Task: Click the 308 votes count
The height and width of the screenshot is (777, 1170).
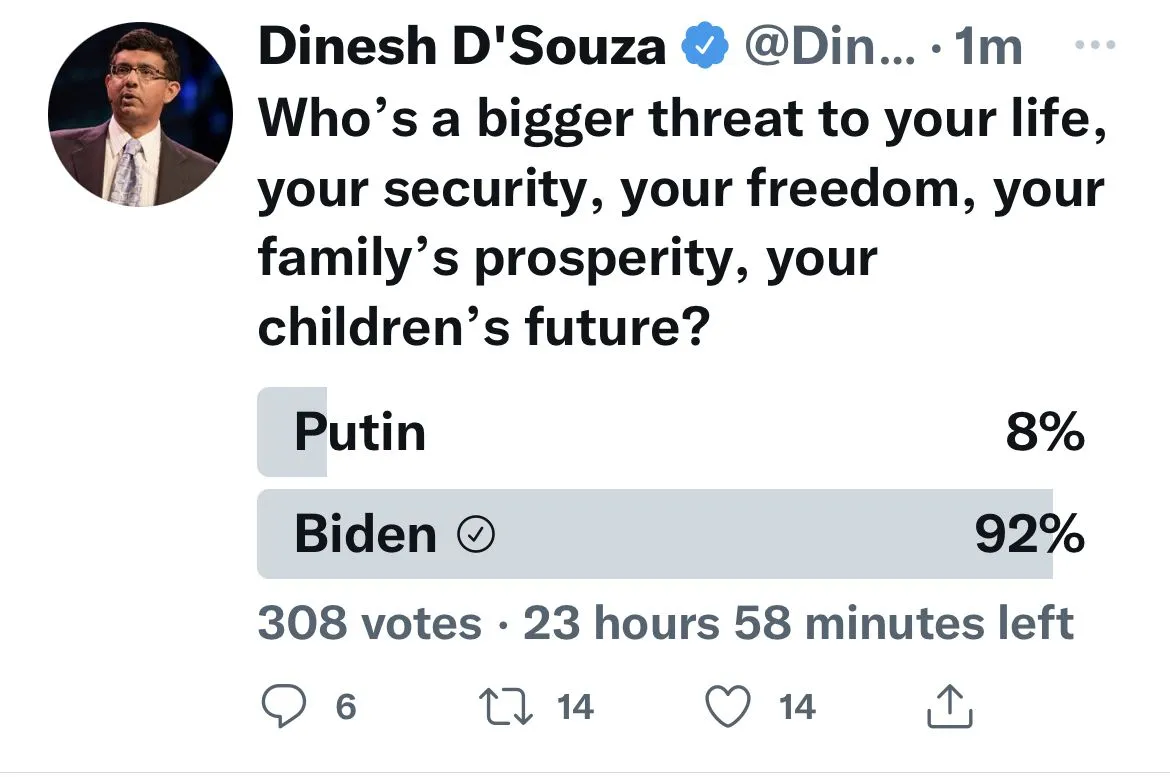Action: pos(369,624)
